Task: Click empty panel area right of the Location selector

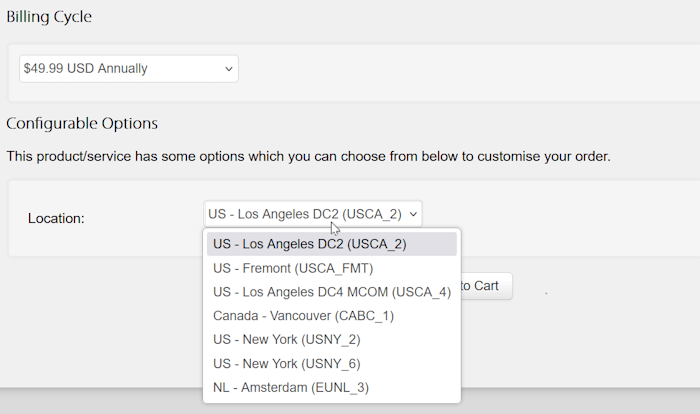Action: tap(560, 216)
